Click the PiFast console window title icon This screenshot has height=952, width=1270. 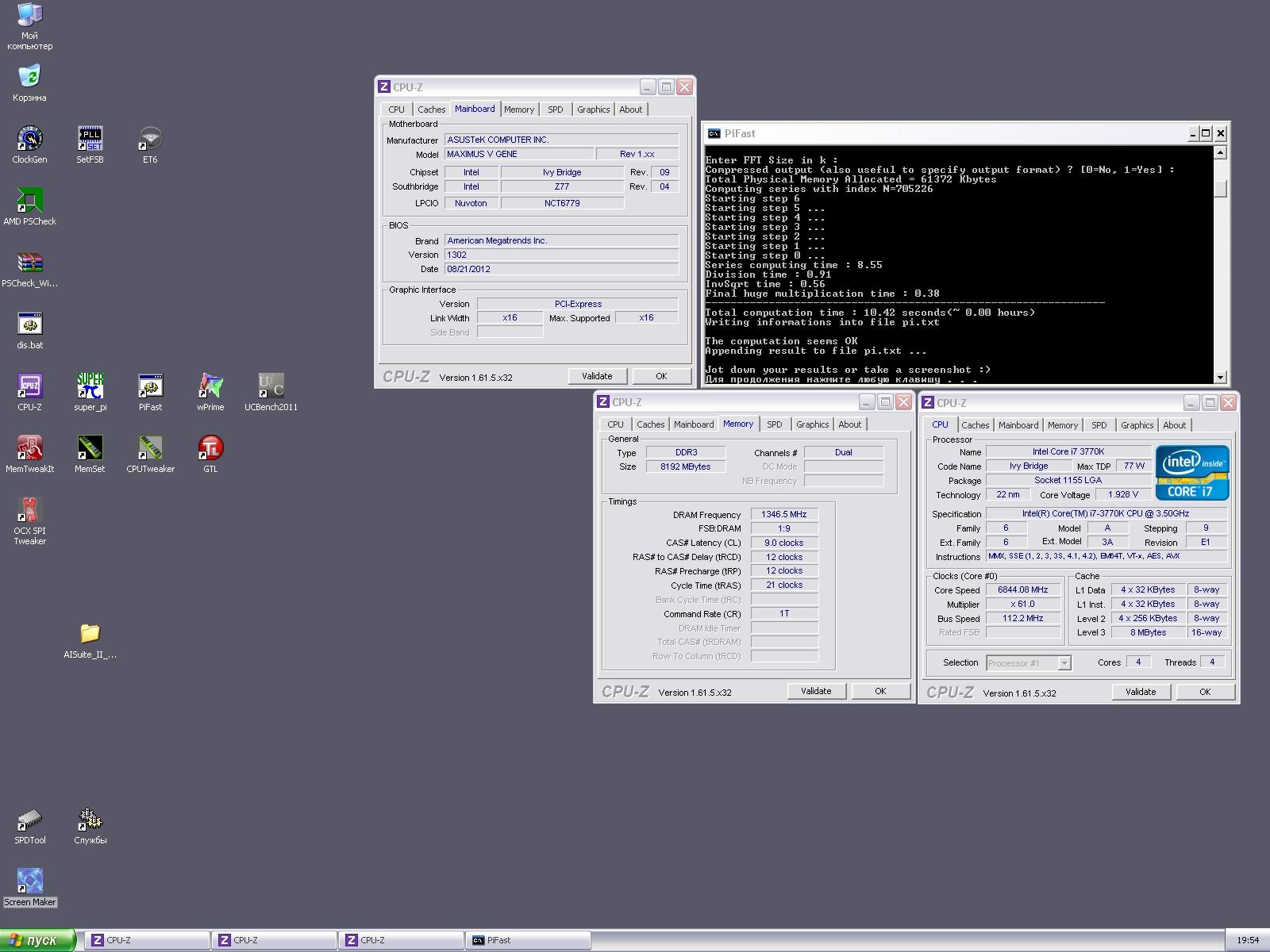(x=714, y=133)
